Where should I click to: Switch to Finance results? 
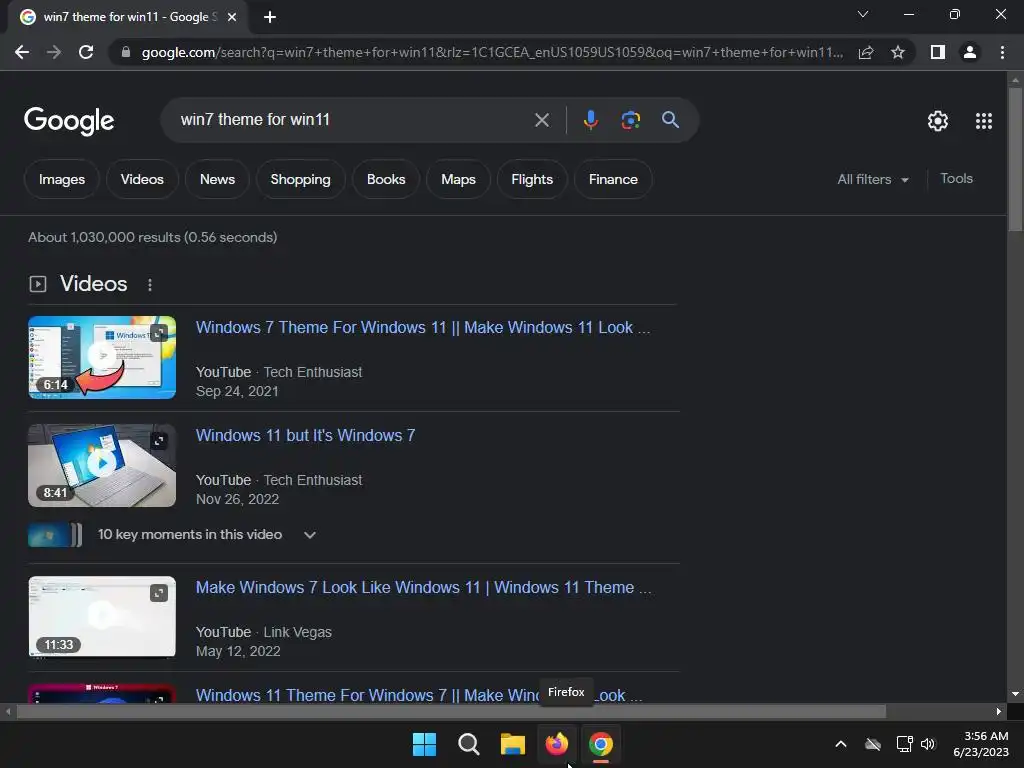coord(613,180)
